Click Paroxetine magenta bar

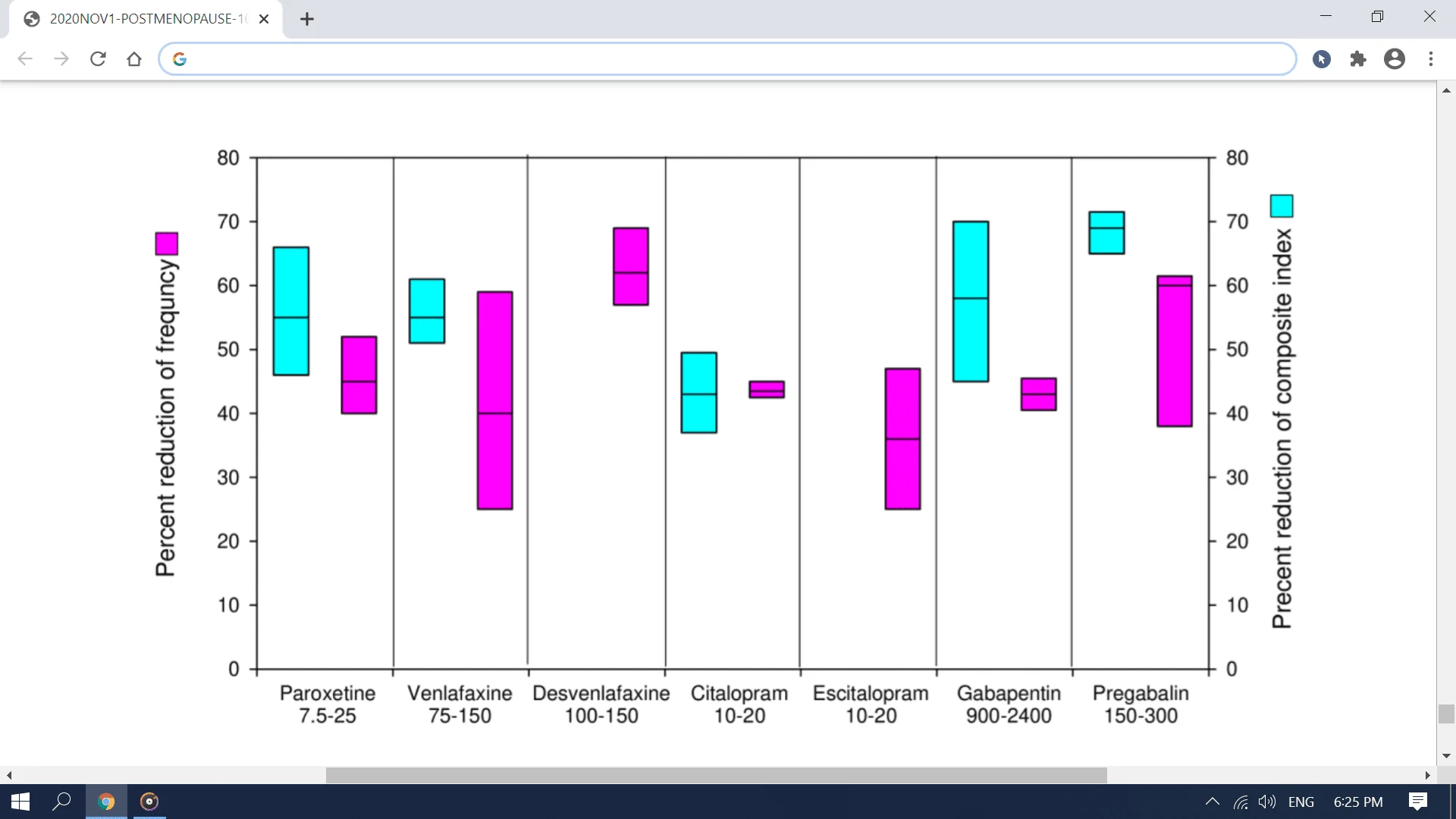click(x=359, y=375)
